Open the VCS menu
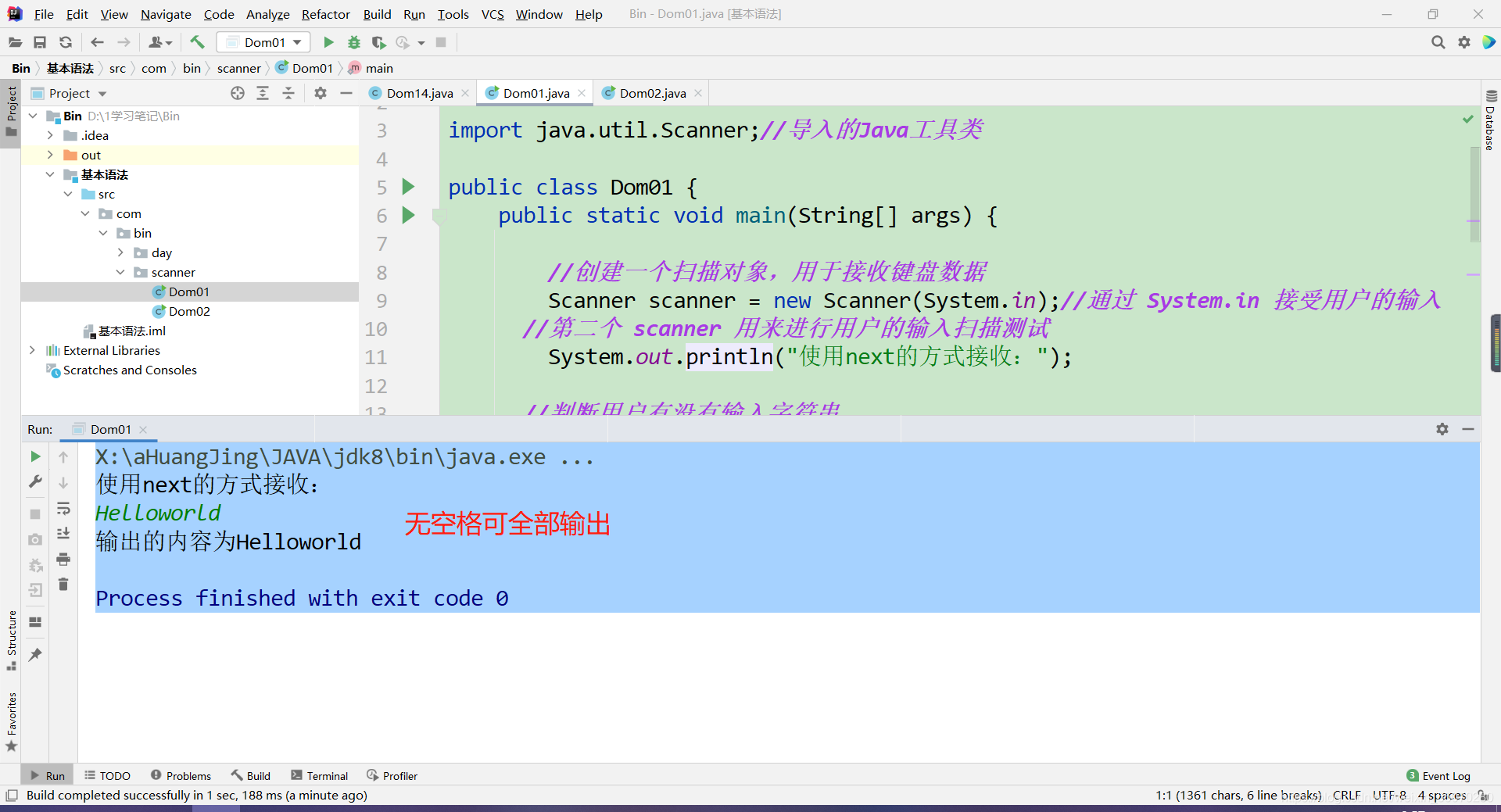This screenshot has height=812, width=1501. point(493,14)
